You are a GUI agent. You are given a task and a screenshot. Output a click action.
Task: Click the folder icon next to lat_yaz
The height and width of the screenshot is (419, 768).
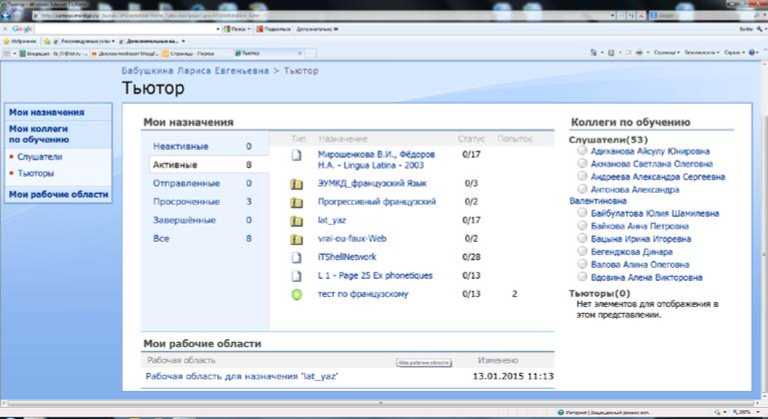[296, 220]
